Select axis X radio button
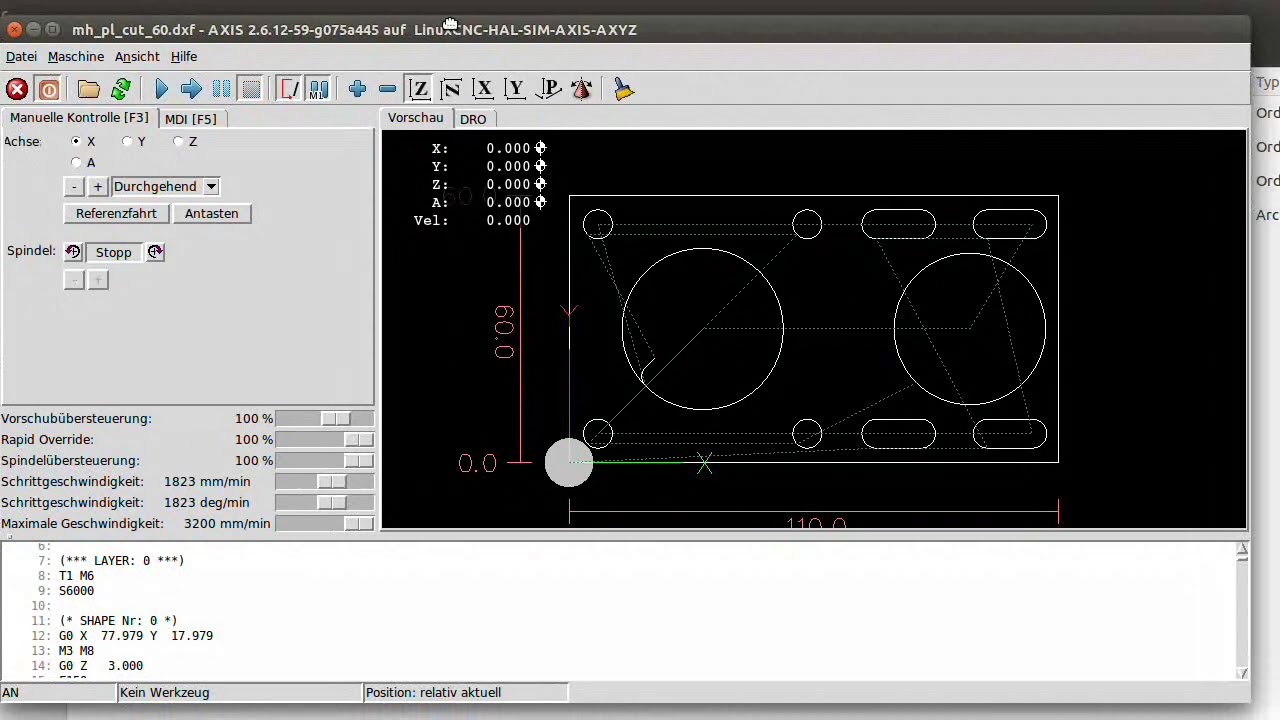The image size is (1280, 720). coord(76,142)
